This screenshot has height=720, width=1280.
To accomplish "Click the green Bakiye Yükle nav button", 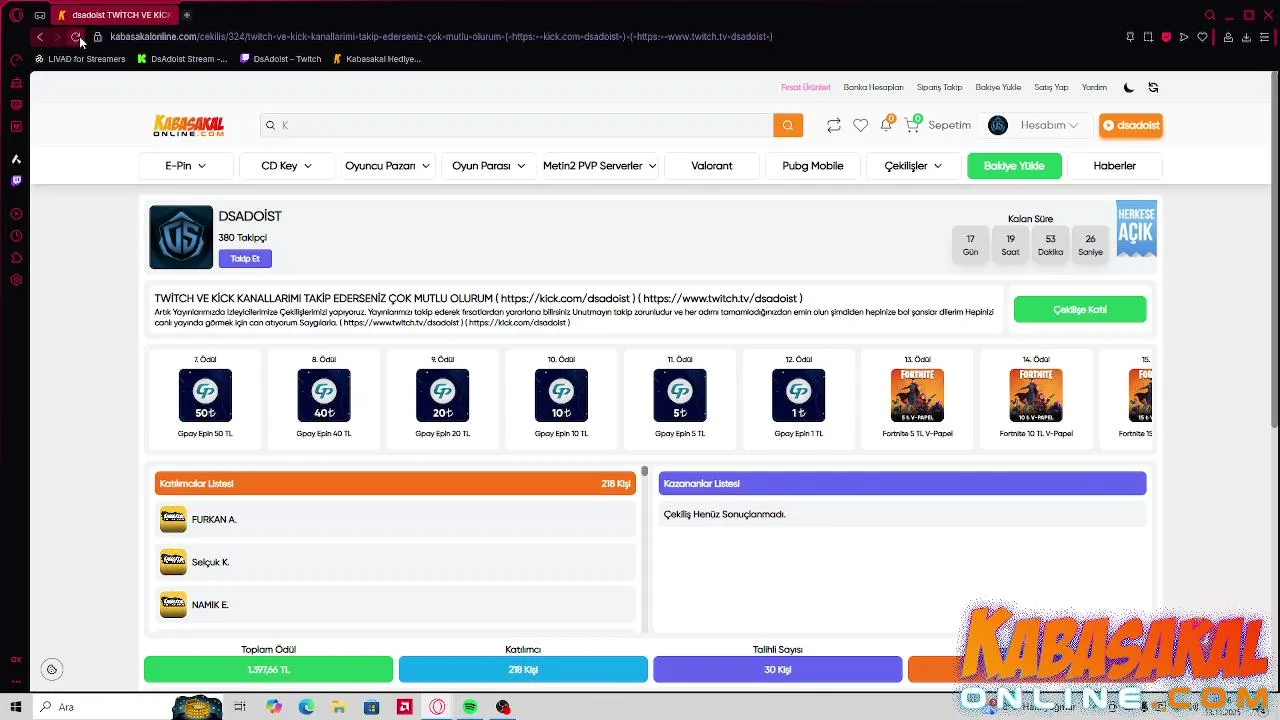I will pyautogui.click(x=1014, y=166).
